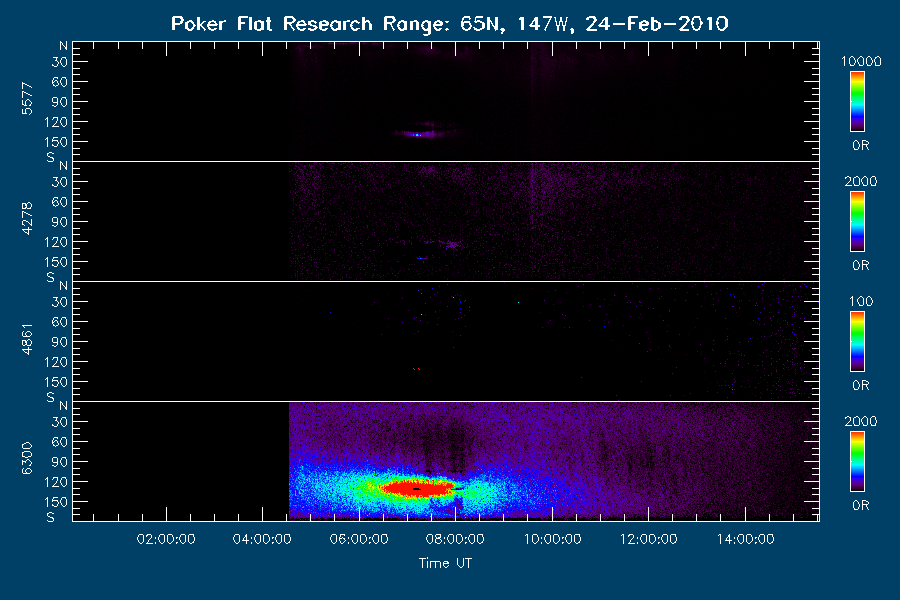Click the 100 color scale maximum label

pyautogui.click(x=861, y=301)
